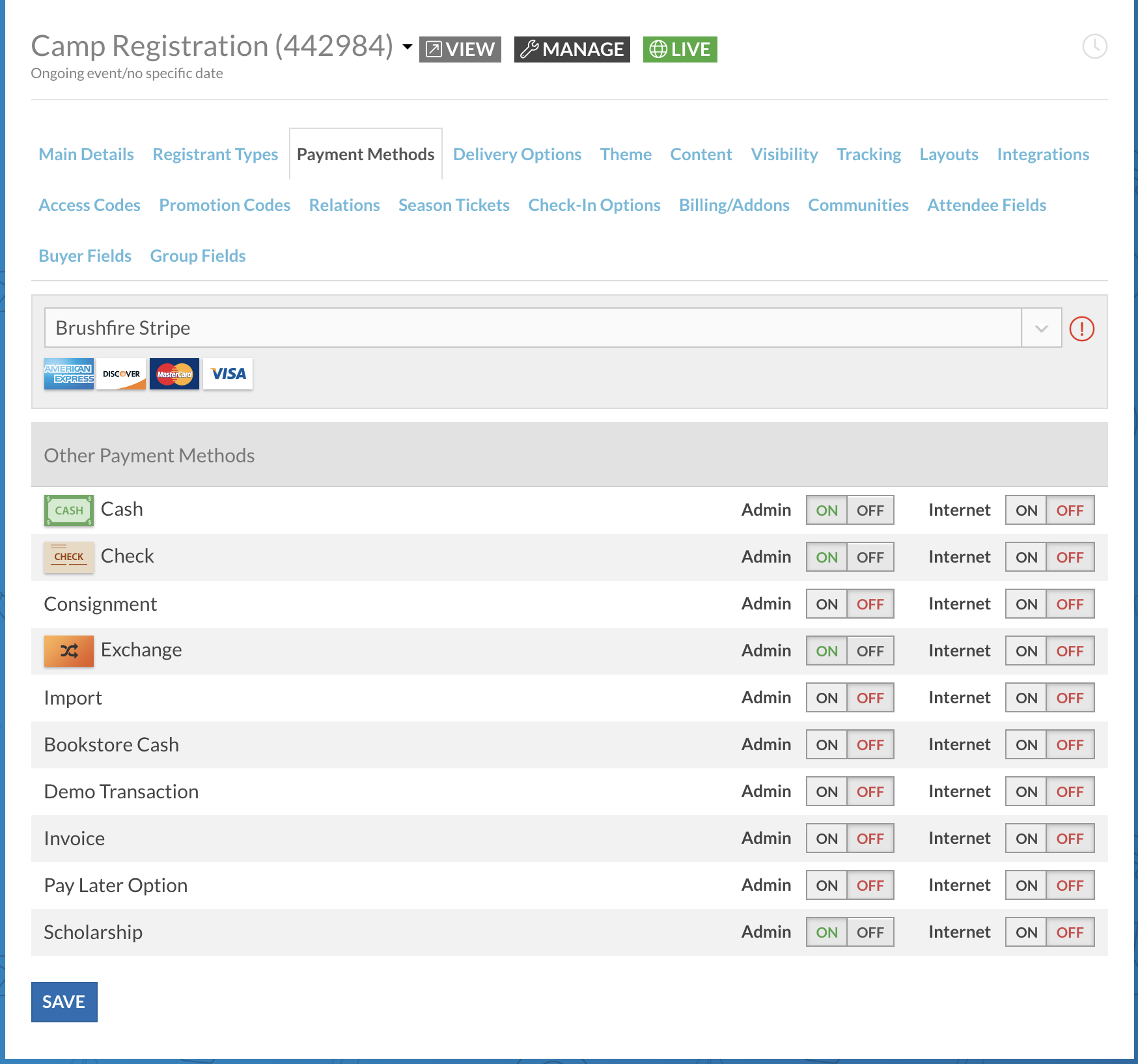Click the Exchange shuffle icon
The width and height of the screenshot is (1138, 1064).
[x=68, y=650]
